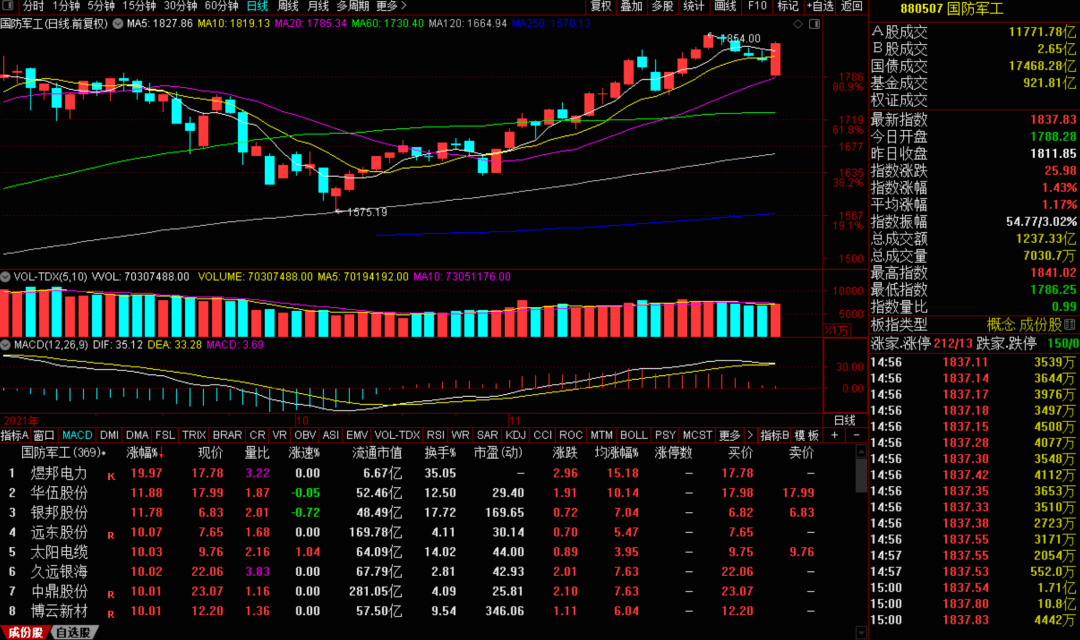The image size is (1080, 640).
Task: Open the MA indicator settings round icon
Action: pyautogui.click(x=118, y=23)
